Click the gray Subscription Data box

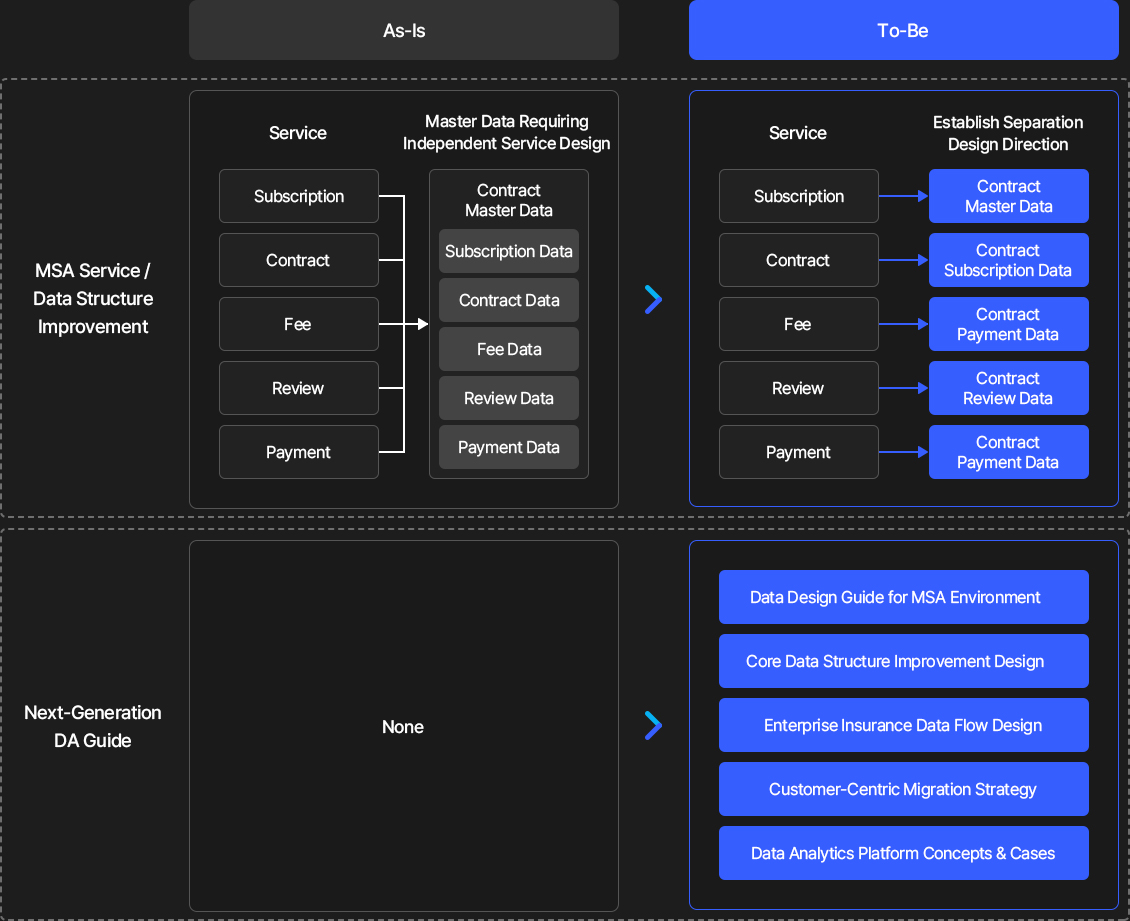click(x=509, y=252)
